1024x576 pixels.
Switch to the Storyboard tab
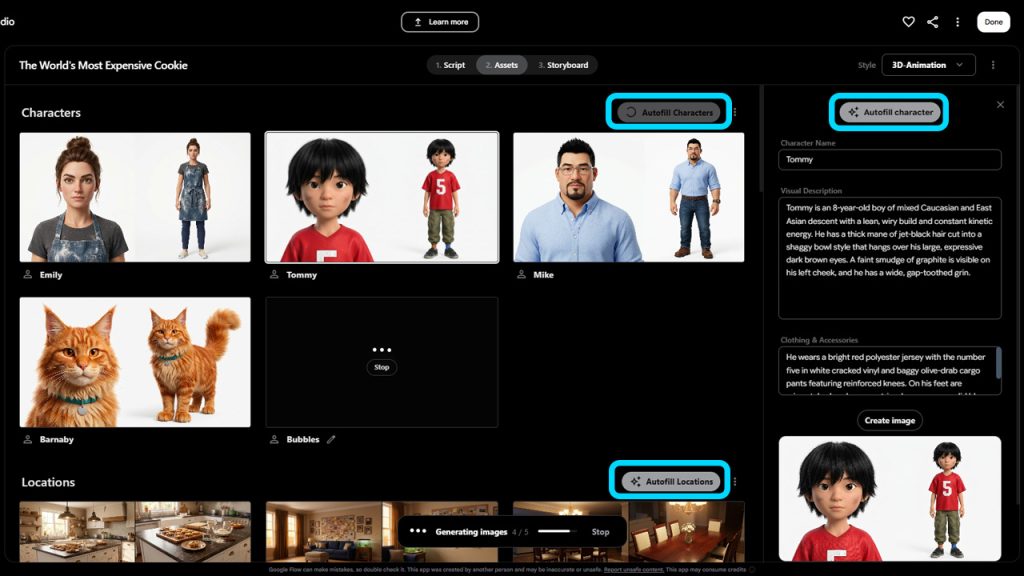pyautogui.click(x=563, y=65)
